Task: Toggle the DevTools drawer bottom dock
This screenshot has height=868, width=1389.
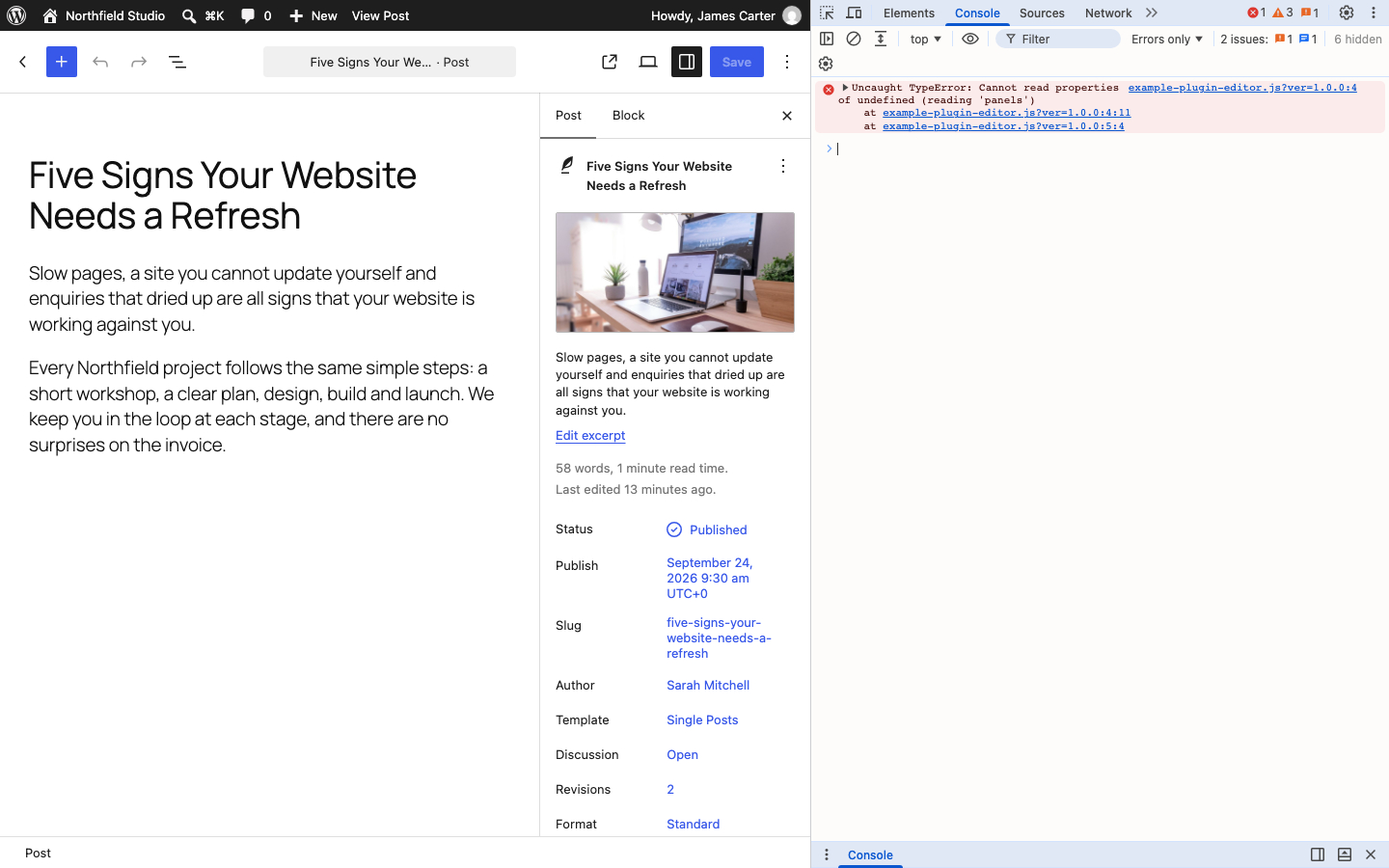Action: pos(1345,854)
